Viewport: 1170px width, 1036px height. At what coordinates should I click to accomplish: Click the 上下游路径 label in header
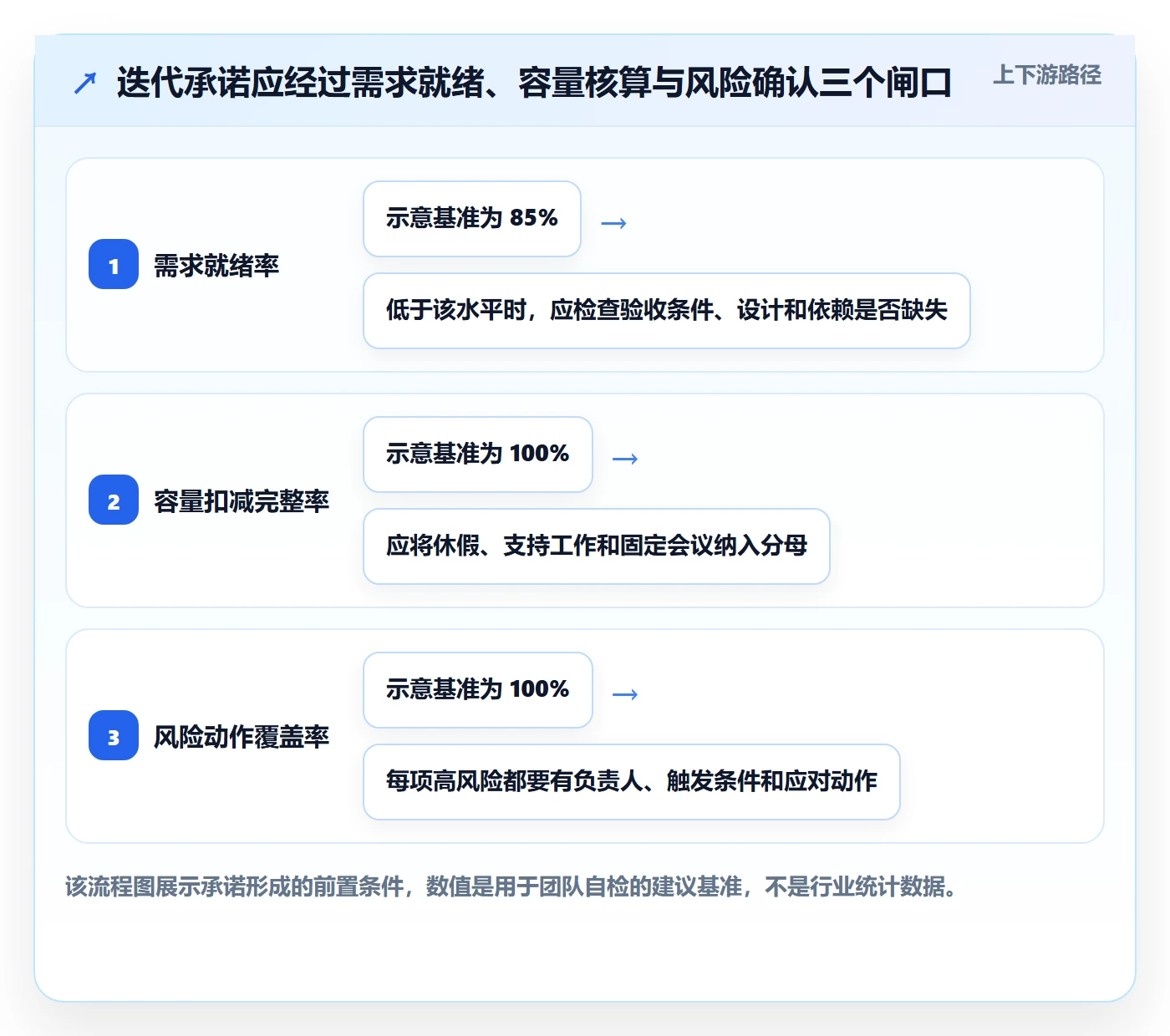[x=1046, y=75]
